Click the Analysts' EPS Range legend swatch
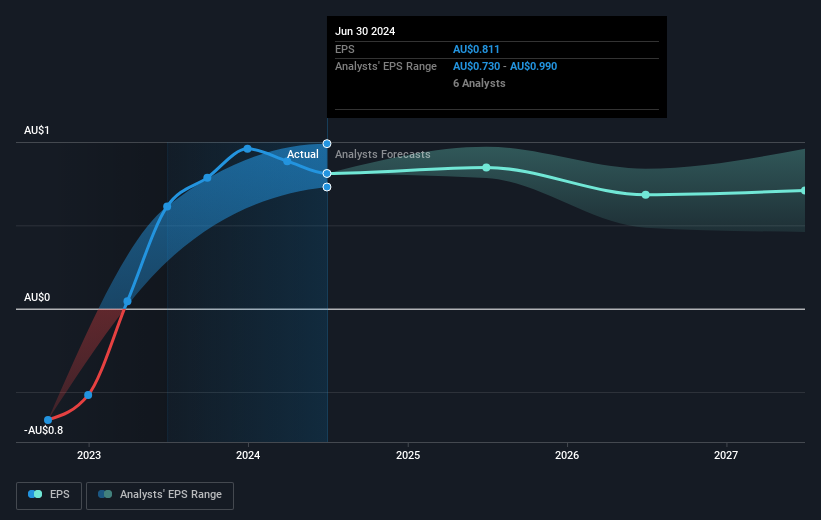The height and width of the screenshot is (520, 821). (x=105, y=494)
